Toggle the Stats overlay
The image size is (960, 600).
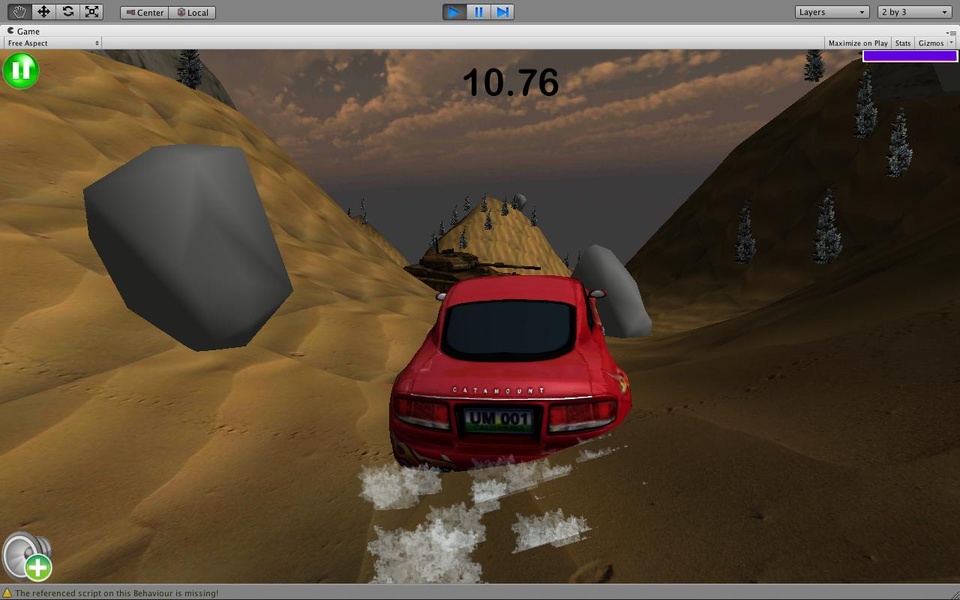902,43
